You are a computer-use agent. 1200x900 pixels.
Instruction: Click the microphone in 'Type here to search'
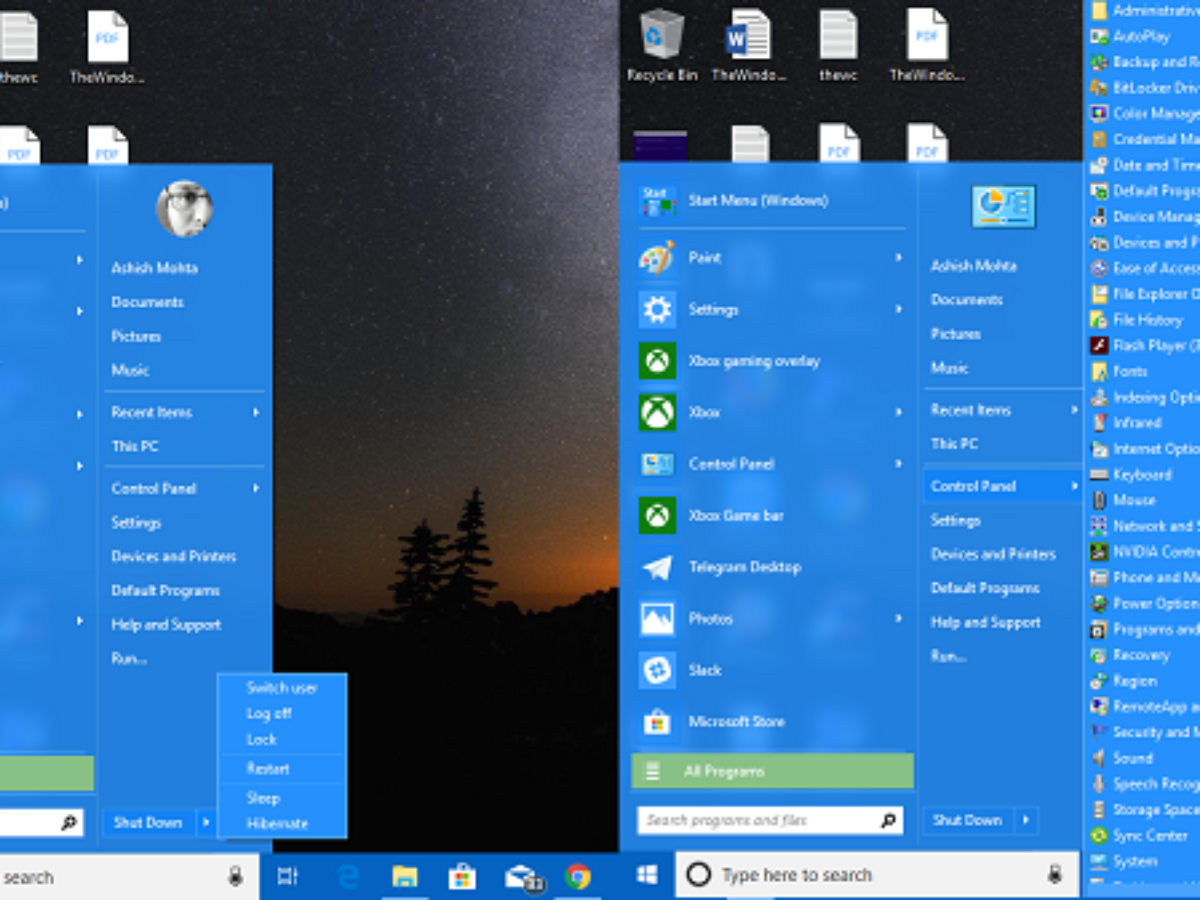[x=1054, y=875]
